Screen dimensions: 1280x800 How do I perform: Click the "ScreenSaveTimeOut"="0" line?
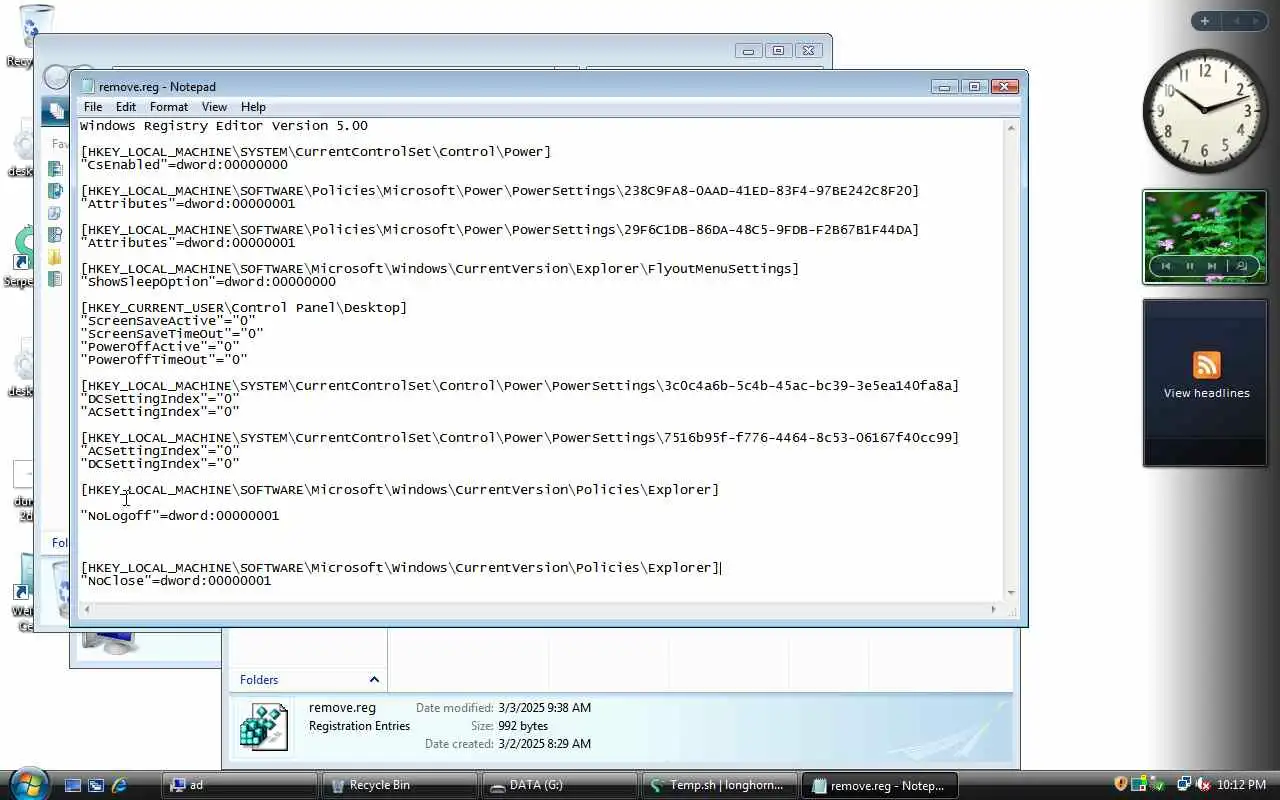click(x=172, y=334)
